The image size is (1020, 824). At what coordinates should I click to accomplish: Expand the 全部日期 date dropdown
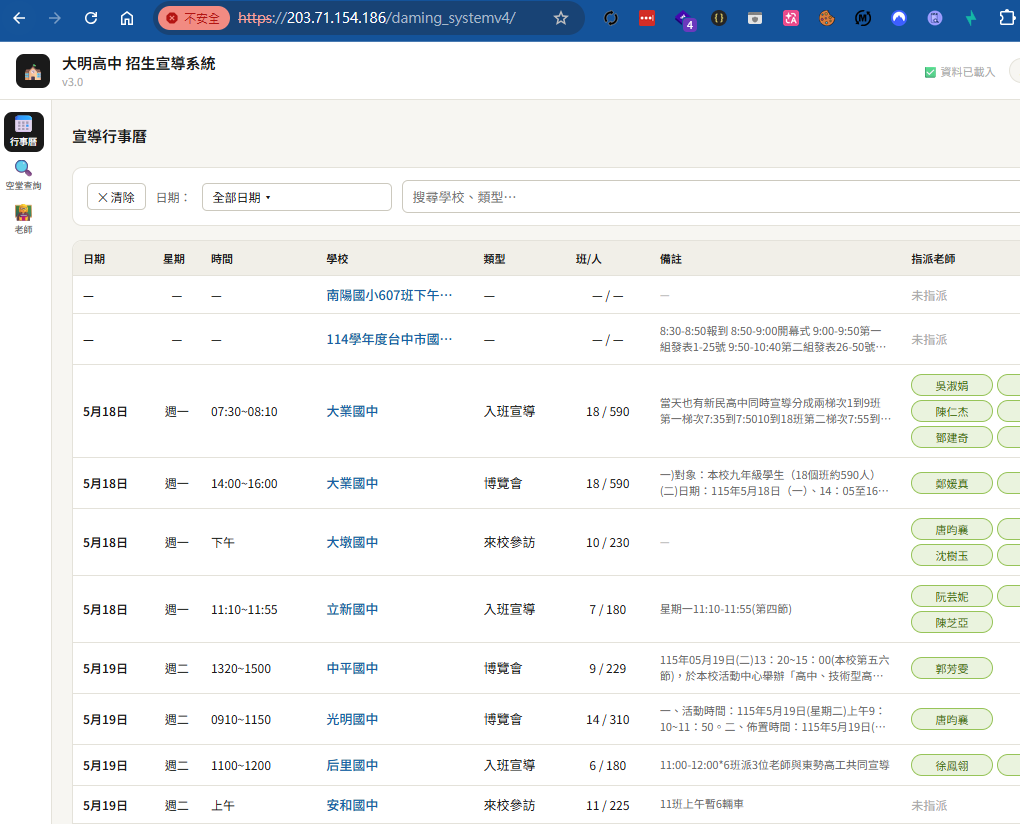pos(297,197)
